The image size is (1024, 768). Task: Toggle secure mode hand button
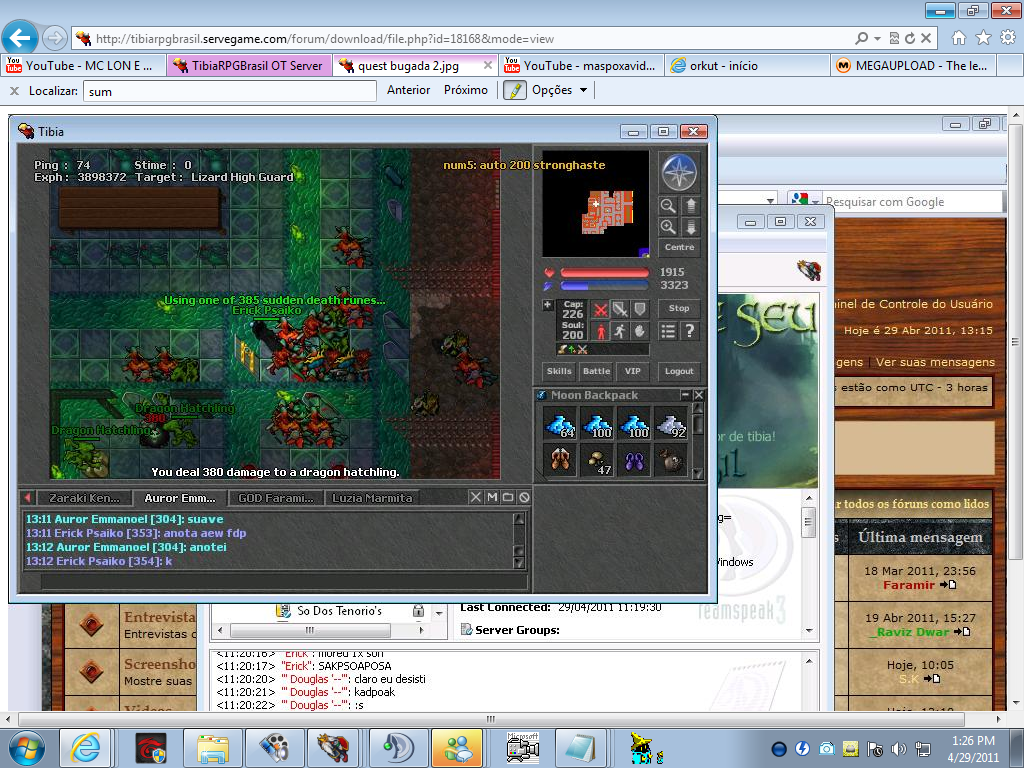tap(639, 331)
